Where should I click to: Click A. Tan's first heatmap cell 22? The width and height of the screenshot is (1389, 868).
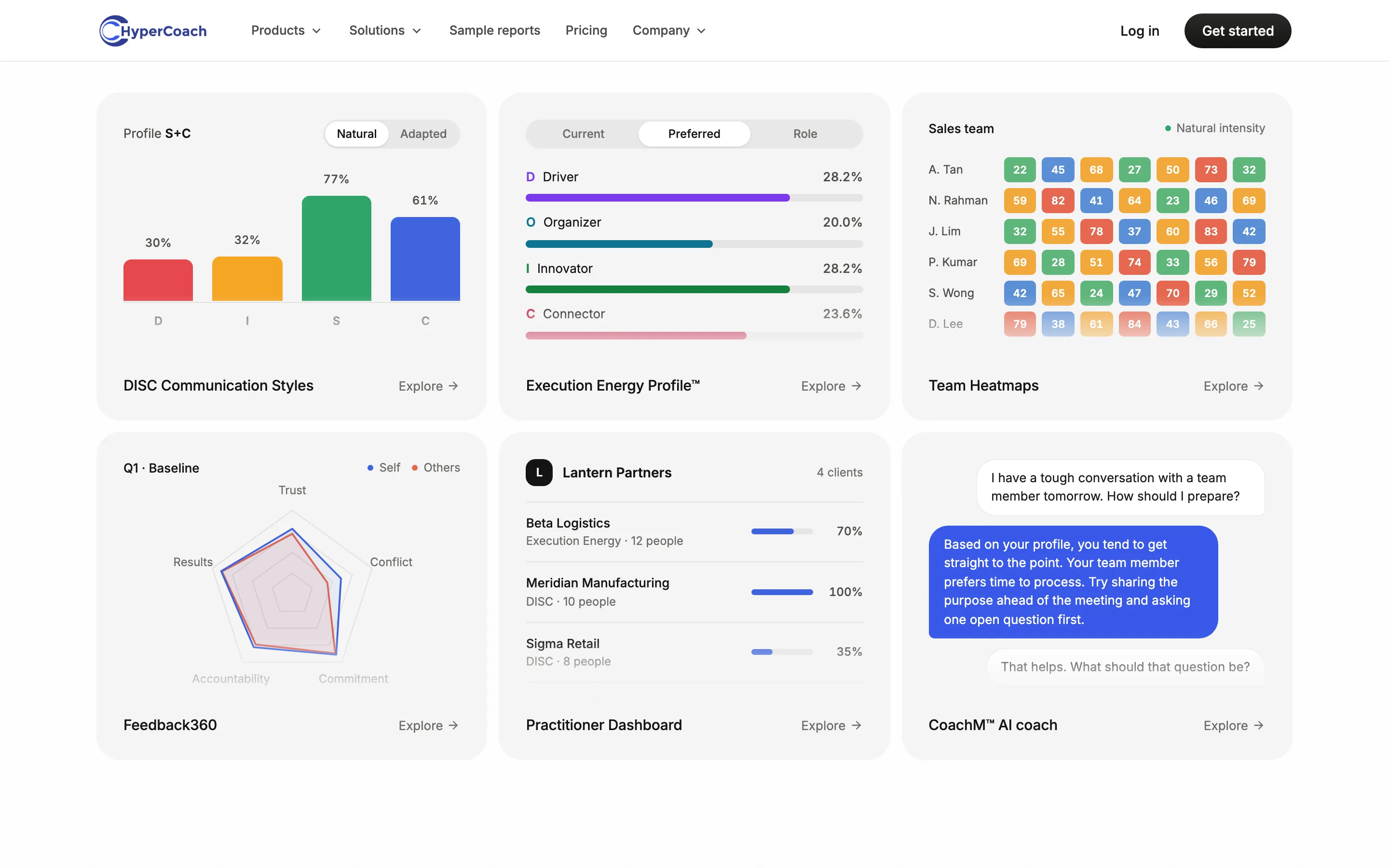click(1020, 170)
